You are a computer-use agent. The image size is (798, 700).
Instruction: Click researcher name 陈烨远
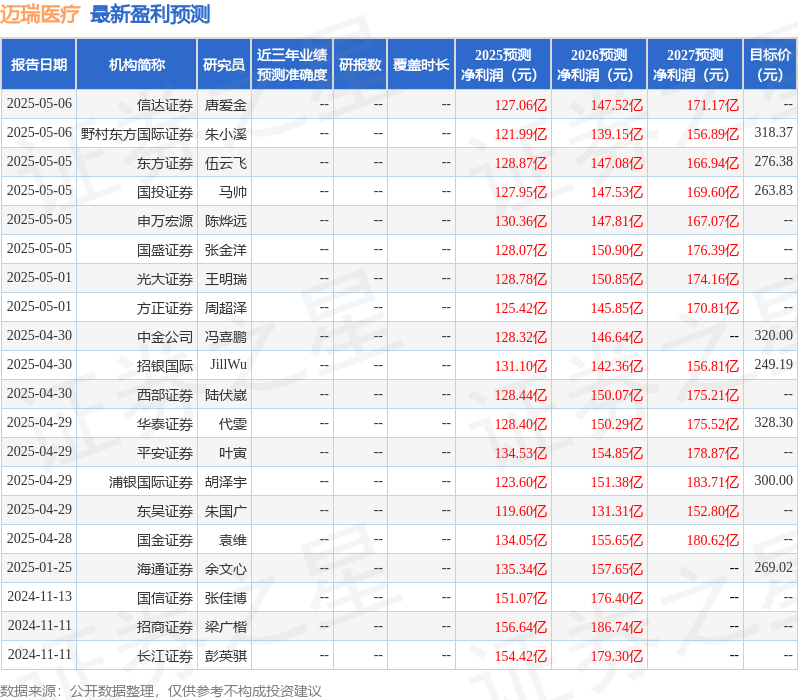coord(226,221)
